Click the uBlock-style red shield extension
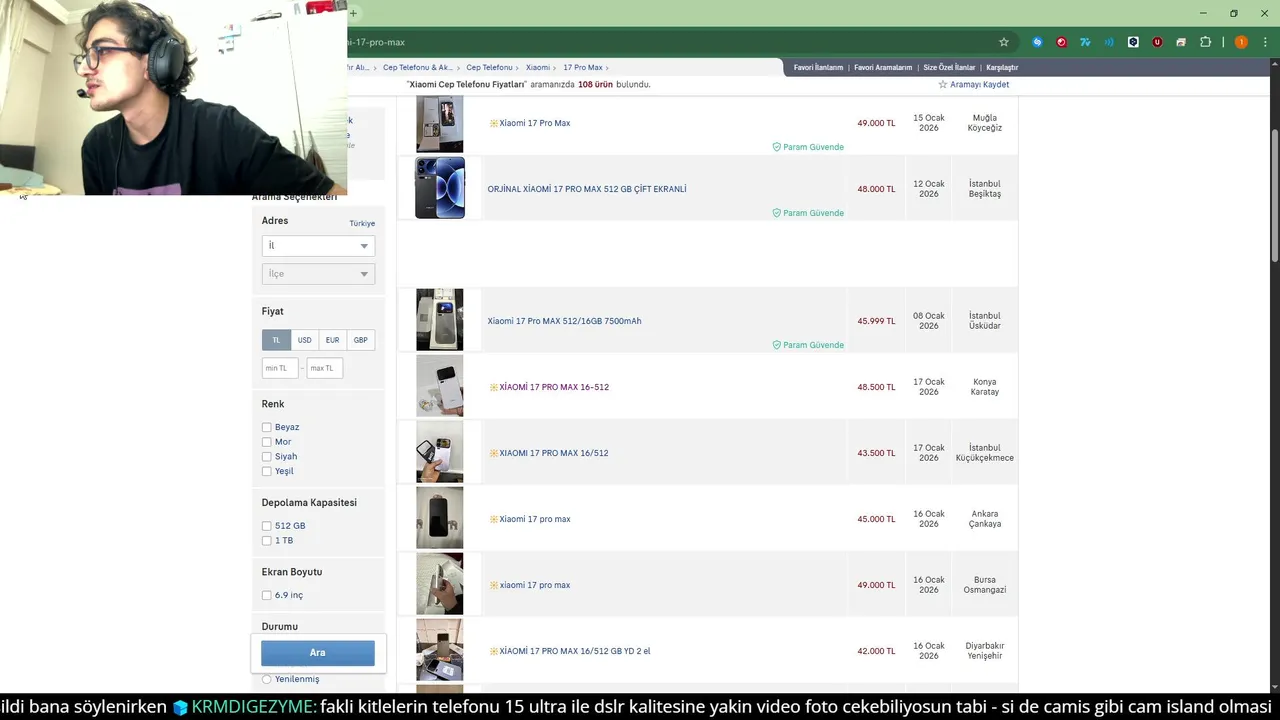The height and width of the screenshot is (720, 1280). tap(1157, 42)
